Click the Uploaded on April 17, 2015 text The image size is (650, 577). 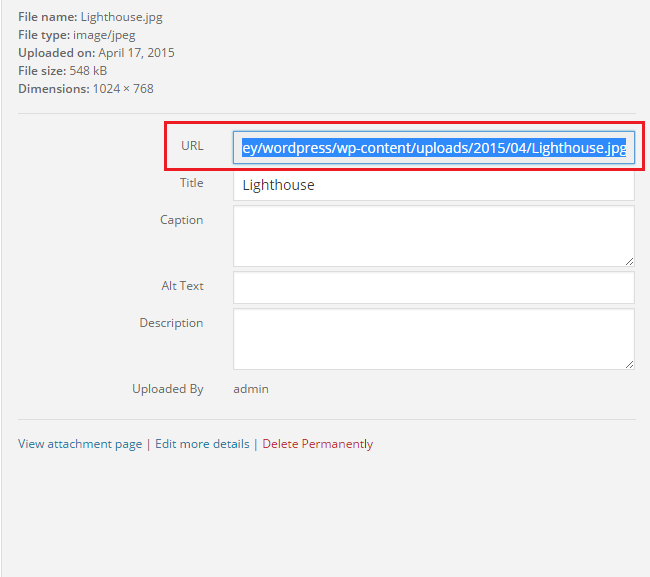(x=96, y=53)
